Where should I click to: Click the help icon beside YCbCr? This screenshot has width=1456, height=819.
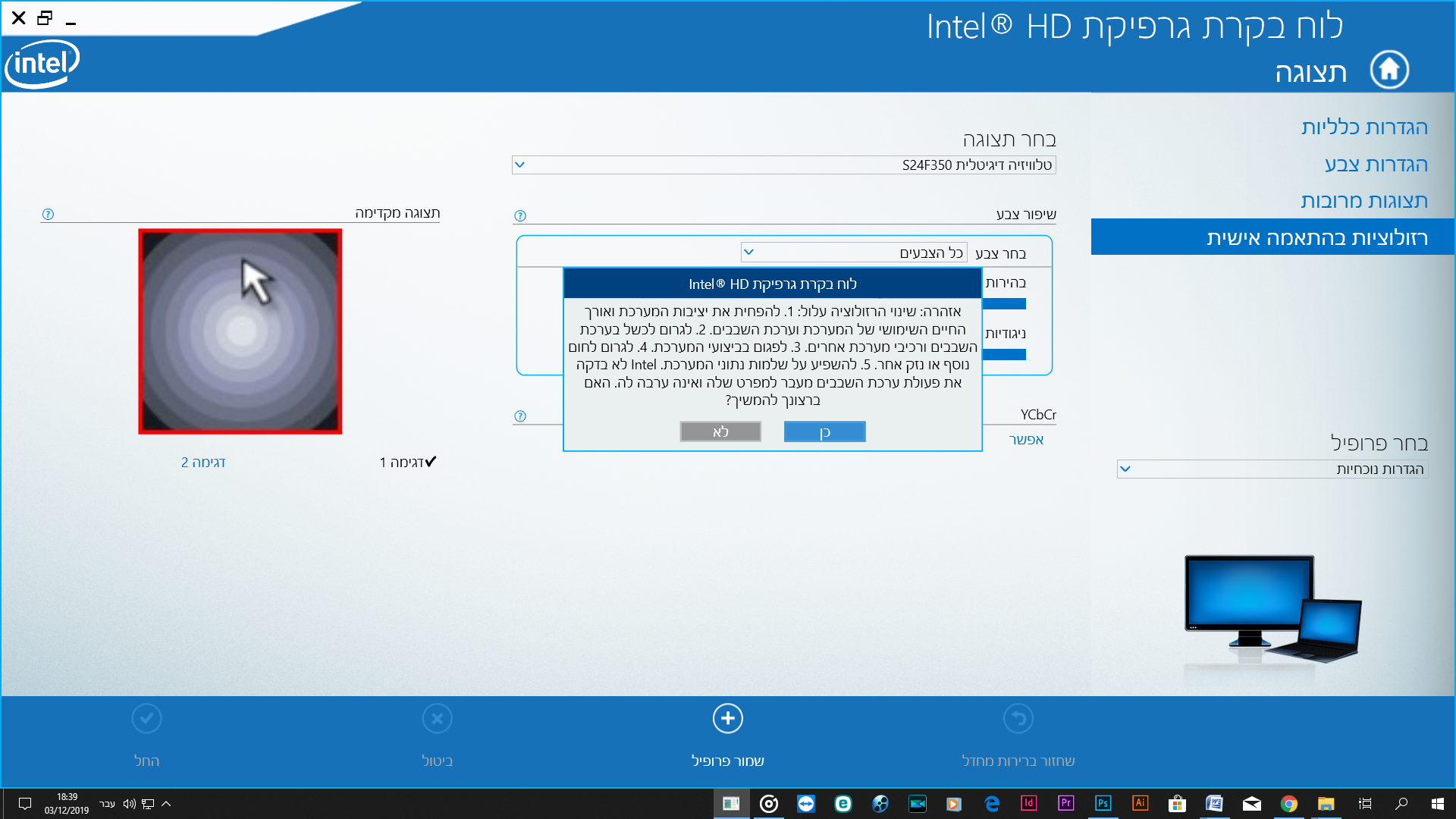point(520,416)
